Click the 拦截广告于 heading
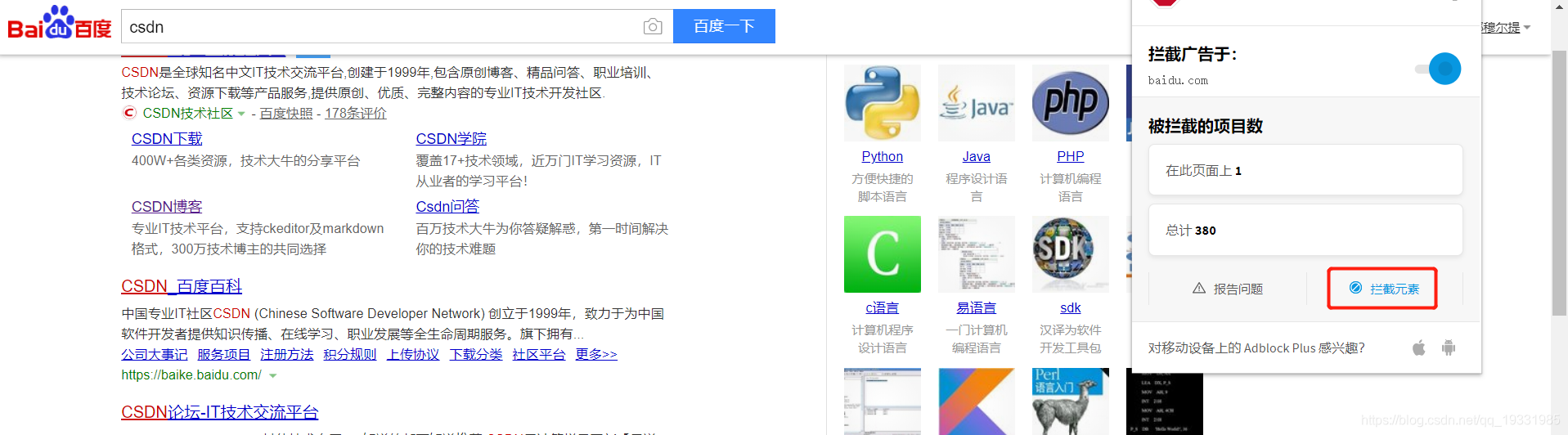Image resolution: width=1568 pixels, height=435 pixels. click(x=1193, y=55)
